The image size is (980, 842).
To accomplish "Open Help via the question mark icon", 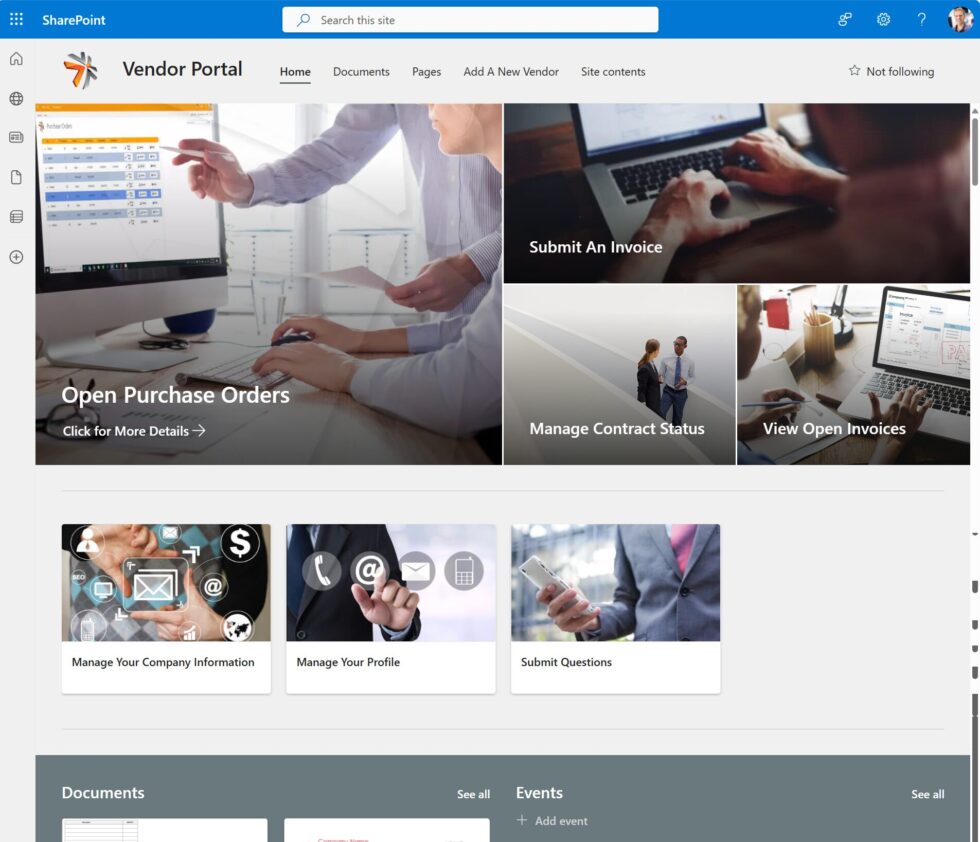I will coord(922,19).
